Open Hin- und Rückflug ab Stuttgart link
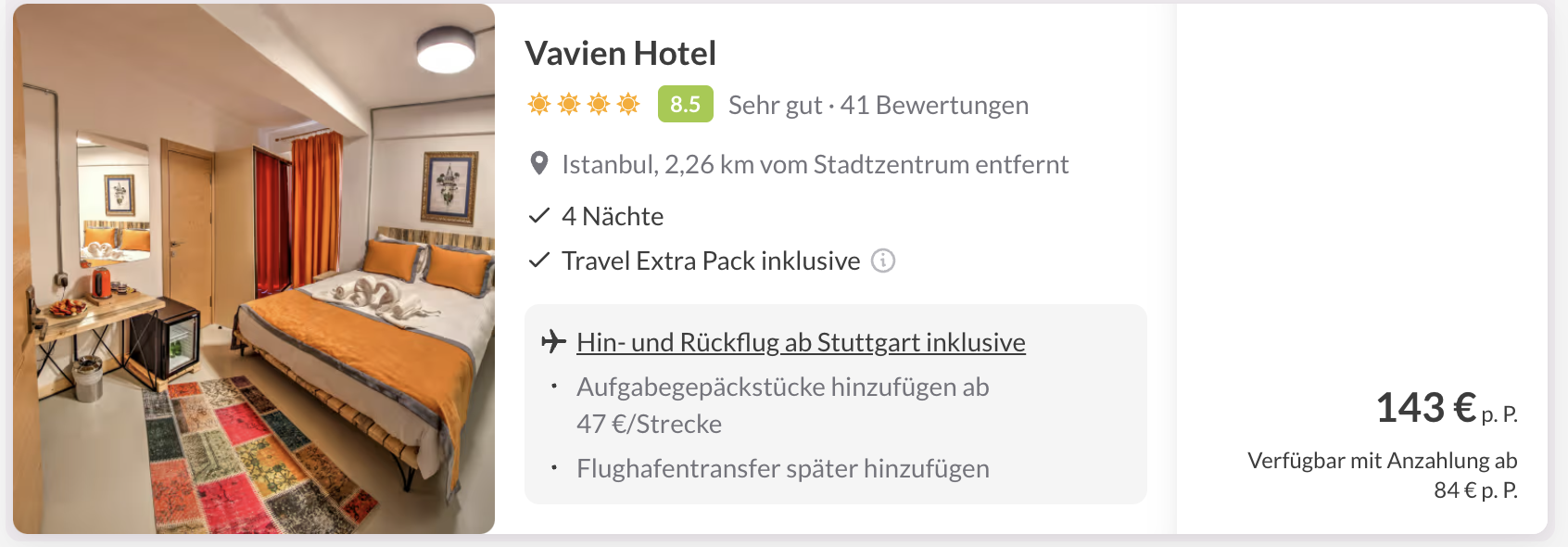 click(801, 343)
